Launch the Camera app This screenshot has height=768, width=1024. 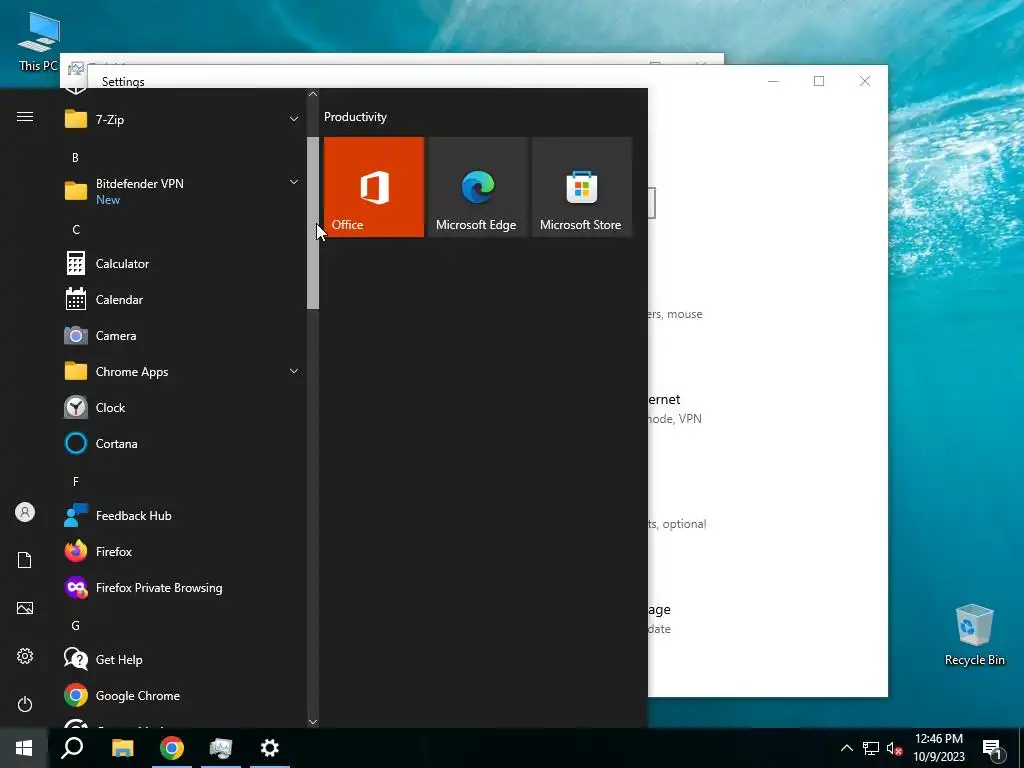click(182, 336)
